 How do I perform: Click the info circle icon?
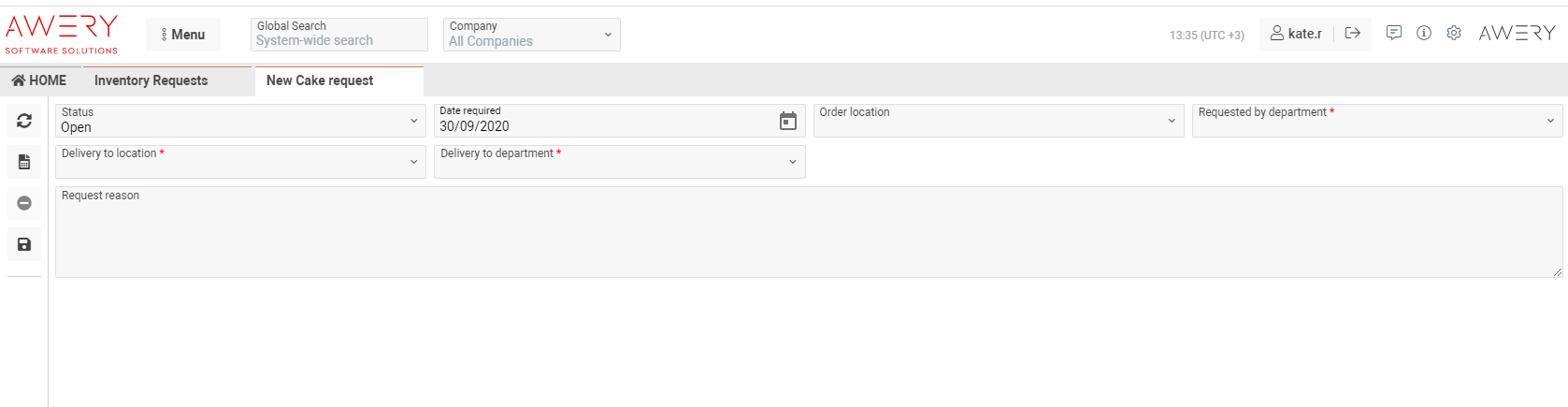[1424, 34]
